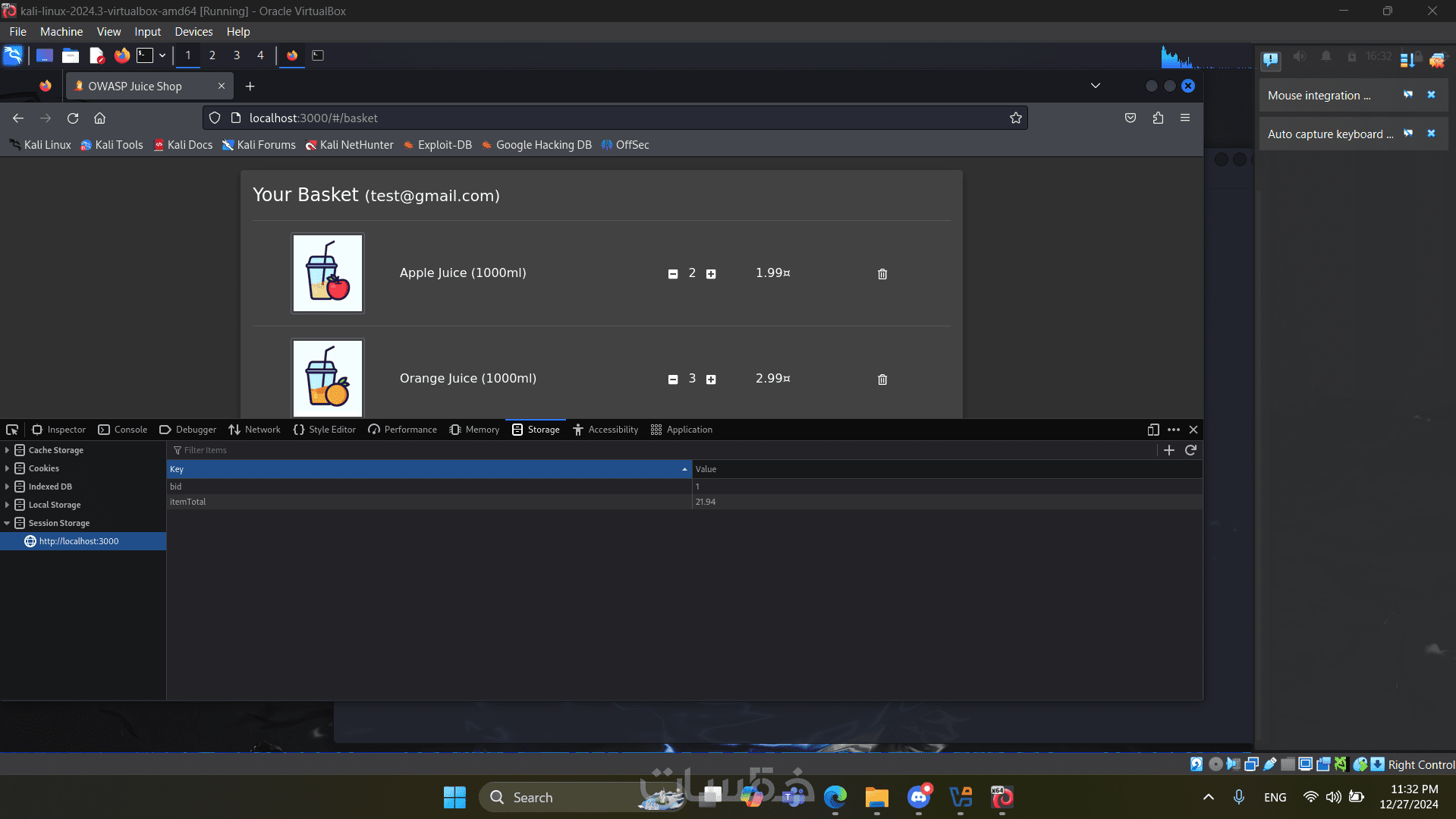Viewport: 1456px width, 819px height.
Task: Increase Orange Juice quantity with plus icon
Action: [x=711, y=380]
